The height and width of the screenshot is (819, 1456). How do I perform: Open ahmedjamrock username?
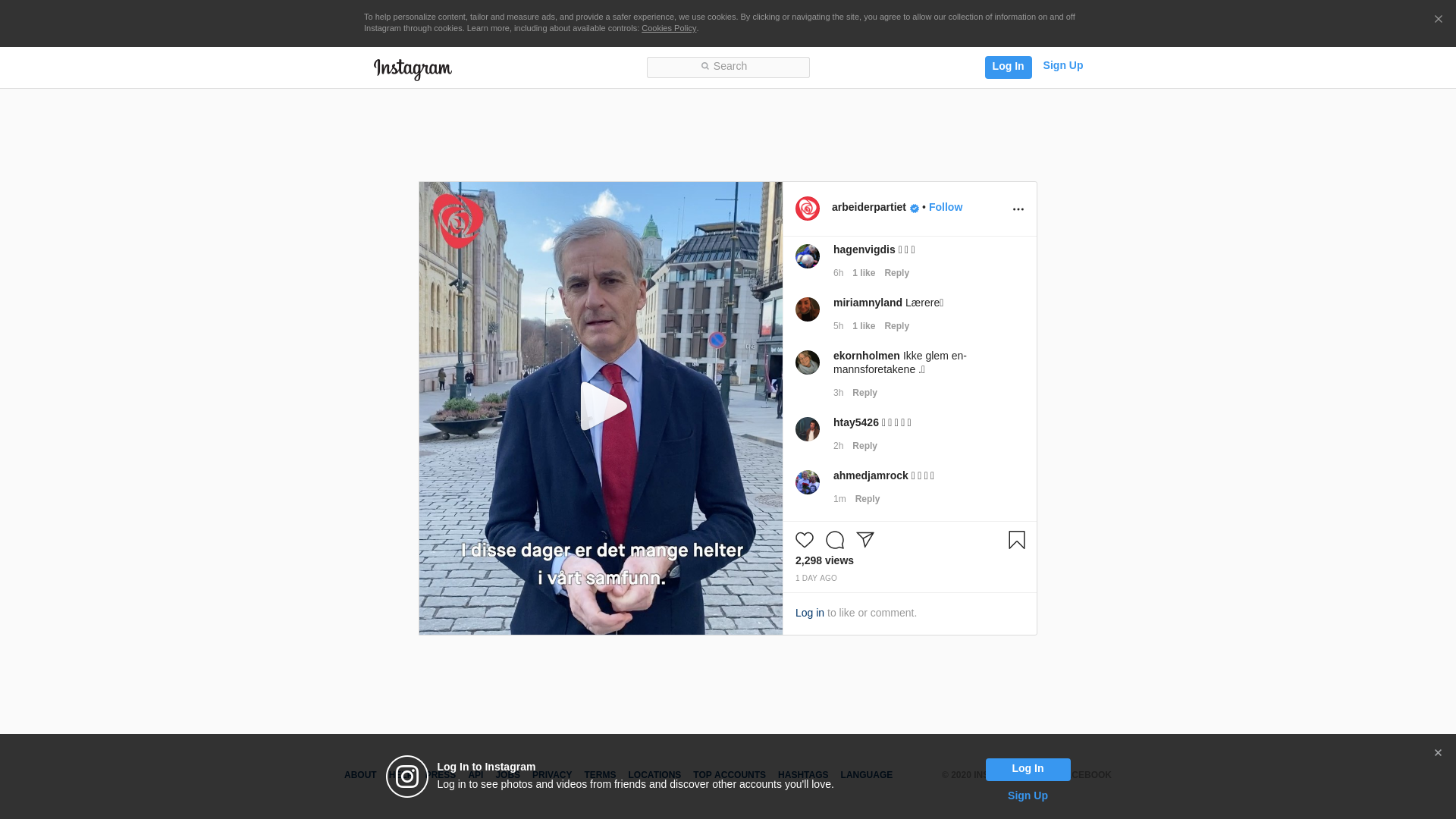pos(871,475)
